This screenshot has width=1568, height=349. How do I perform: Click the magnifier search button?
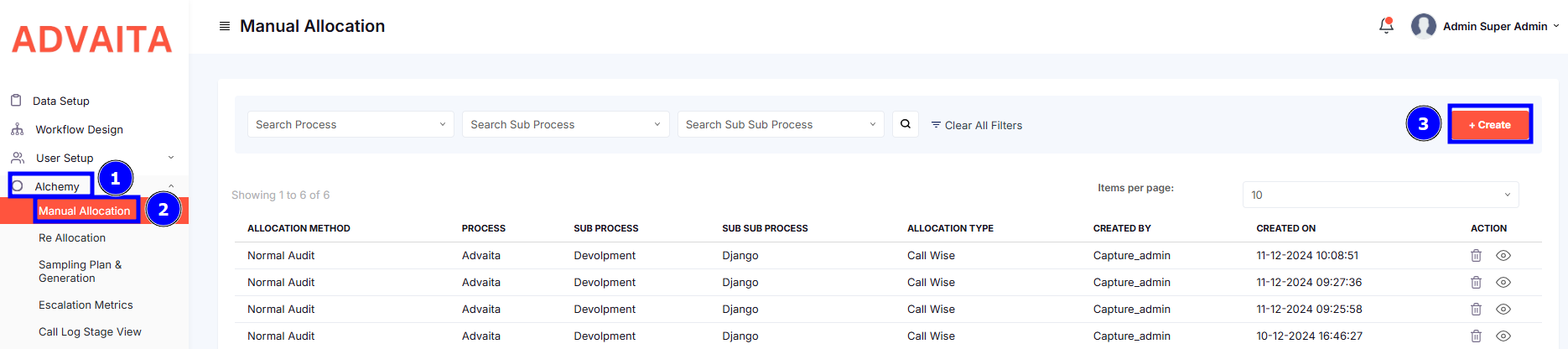[906, 124]
